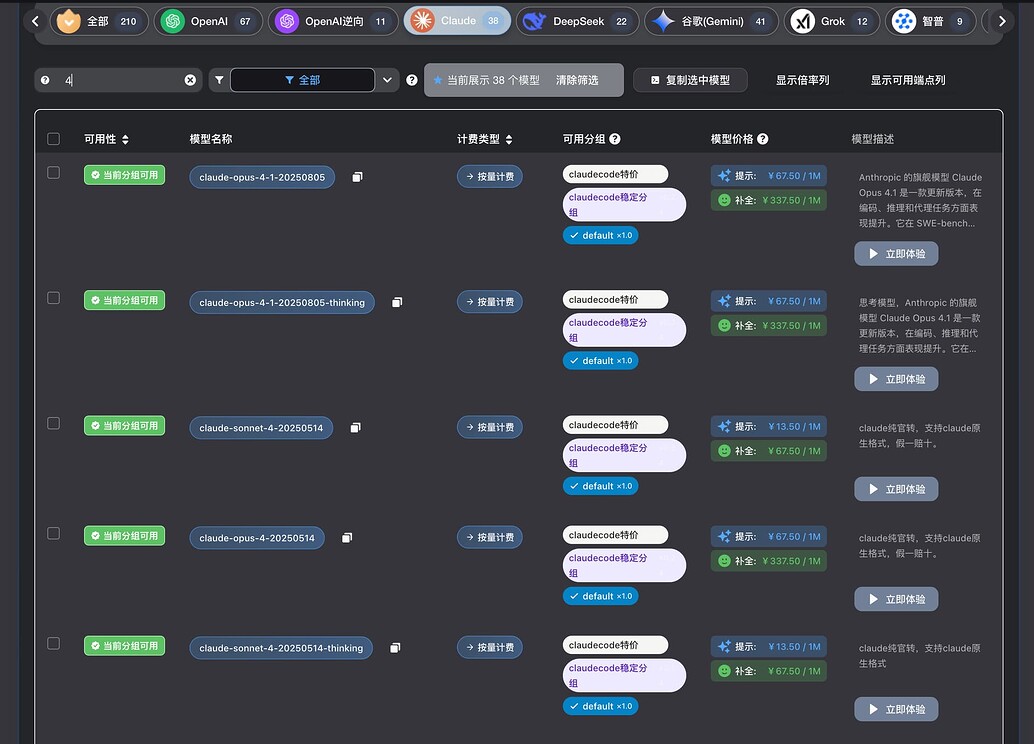Viewport: 1034px width, 744px height.
Task: Click the OpenAI逆向 purple logo icon
Action: 287,21
